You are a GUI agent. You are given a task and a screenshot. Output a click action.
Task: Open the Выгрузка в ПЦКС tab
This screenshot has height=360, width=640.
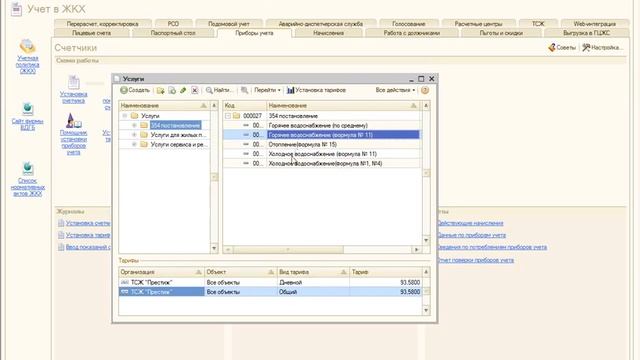[587, 33]
